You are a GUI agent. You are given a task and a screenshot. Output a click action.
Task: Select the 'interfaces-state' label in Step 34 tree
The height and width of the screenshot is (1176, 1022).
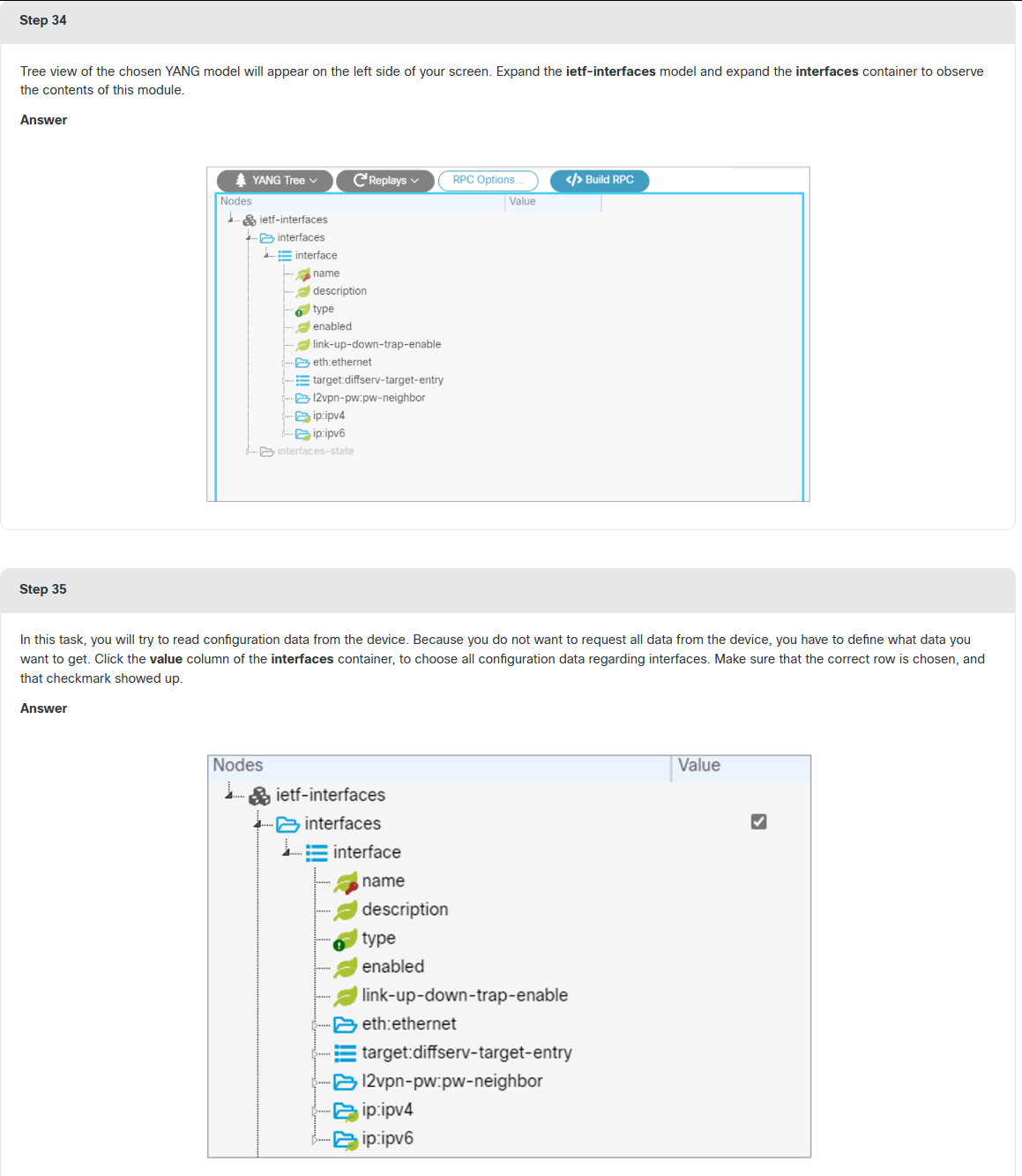(316, 451)
